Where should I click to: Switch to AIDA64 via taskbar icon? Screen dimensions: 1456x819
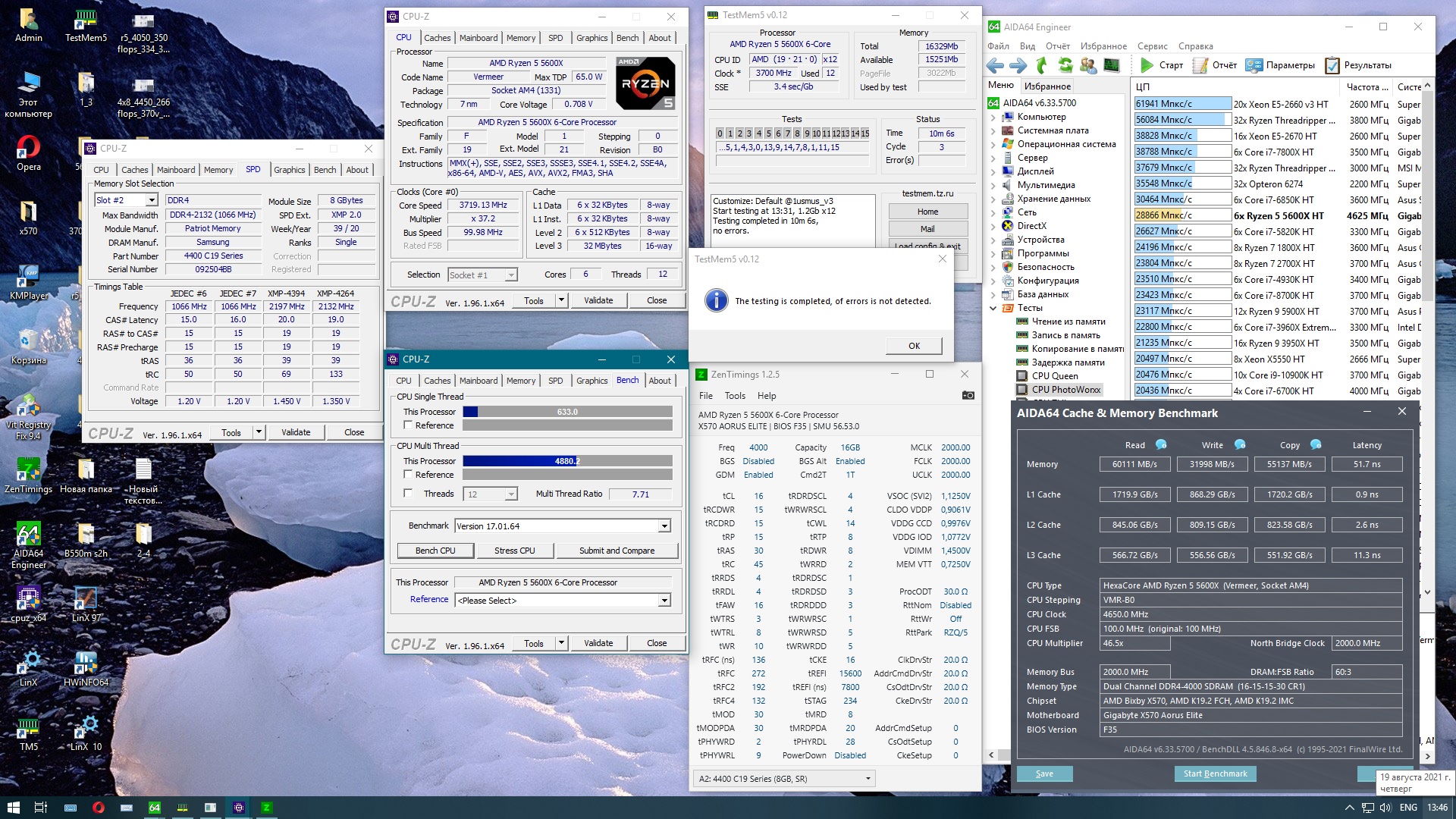[154, 808]
